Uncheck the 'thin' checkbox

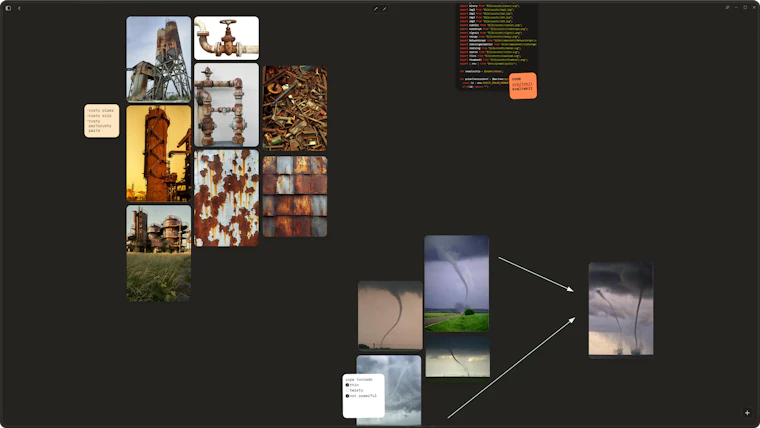pyautogui.click(x=347, y=385)
